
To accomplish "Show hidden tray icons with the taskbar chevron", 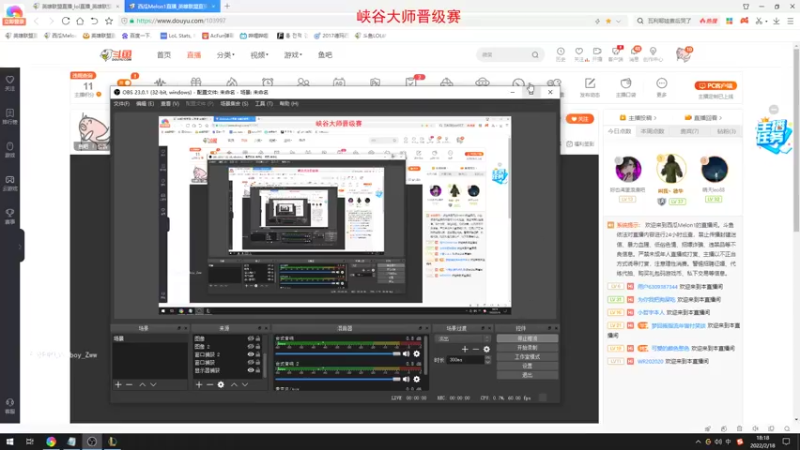I will tap(698, 442).
